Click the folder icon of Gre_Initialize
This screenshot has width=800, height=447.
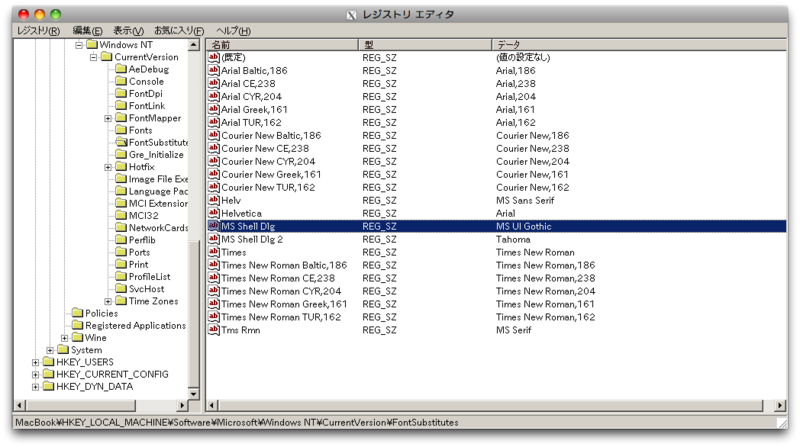click(x=121, y=155)
